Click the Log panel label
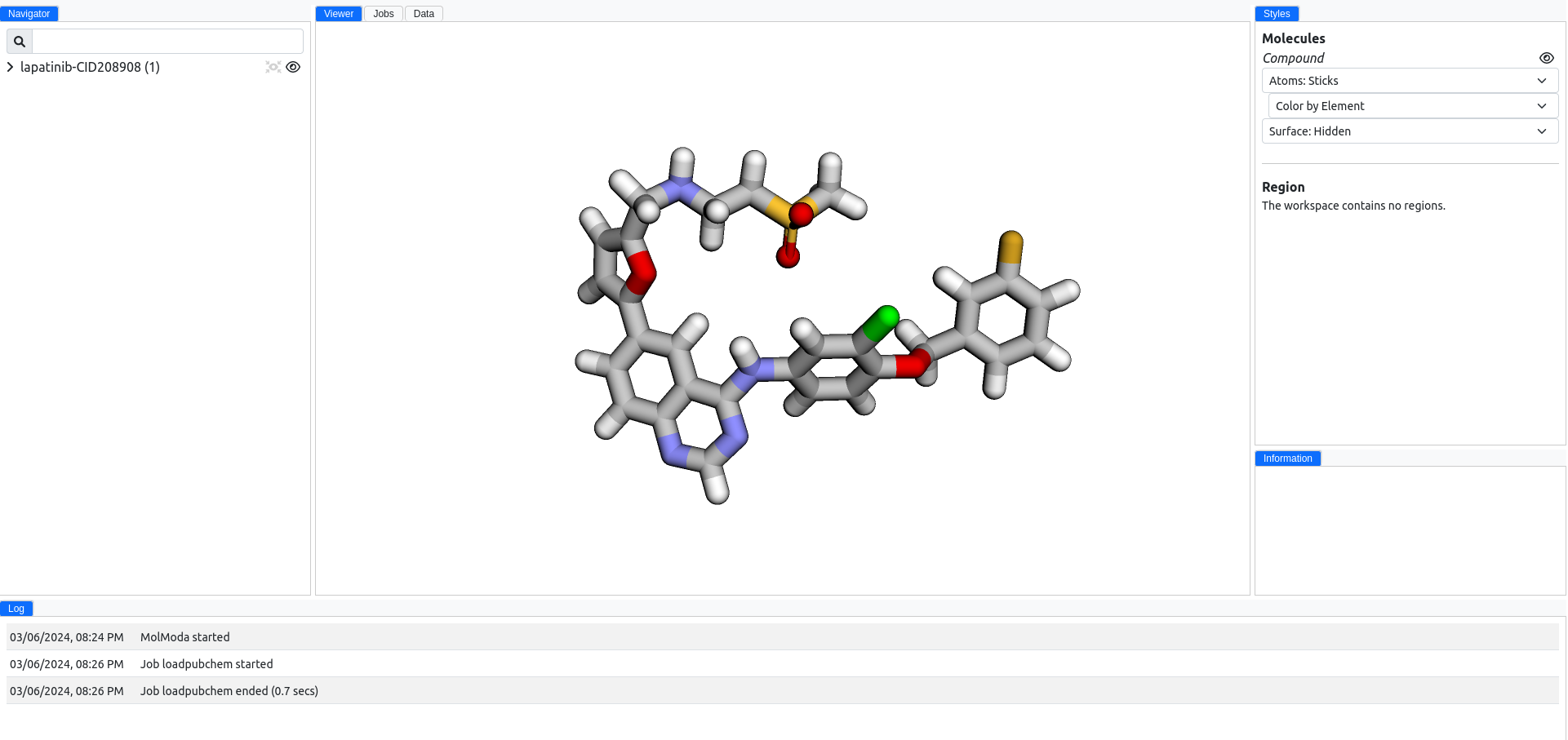 pyautogui.click(x=16, y=608)
